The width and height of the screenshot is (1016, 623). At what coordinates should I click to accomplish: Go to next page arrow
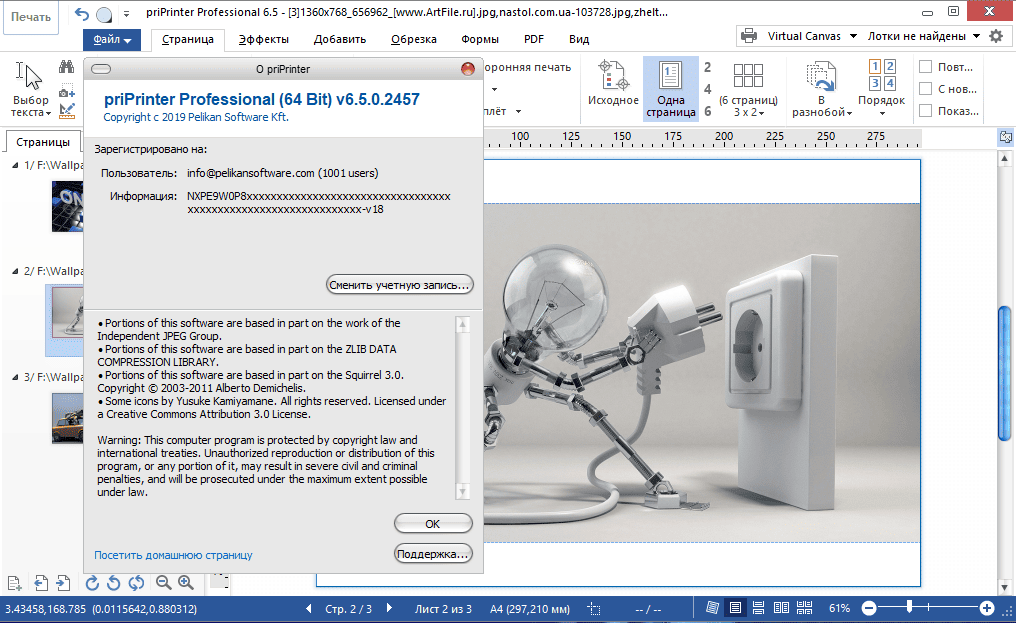389,608
